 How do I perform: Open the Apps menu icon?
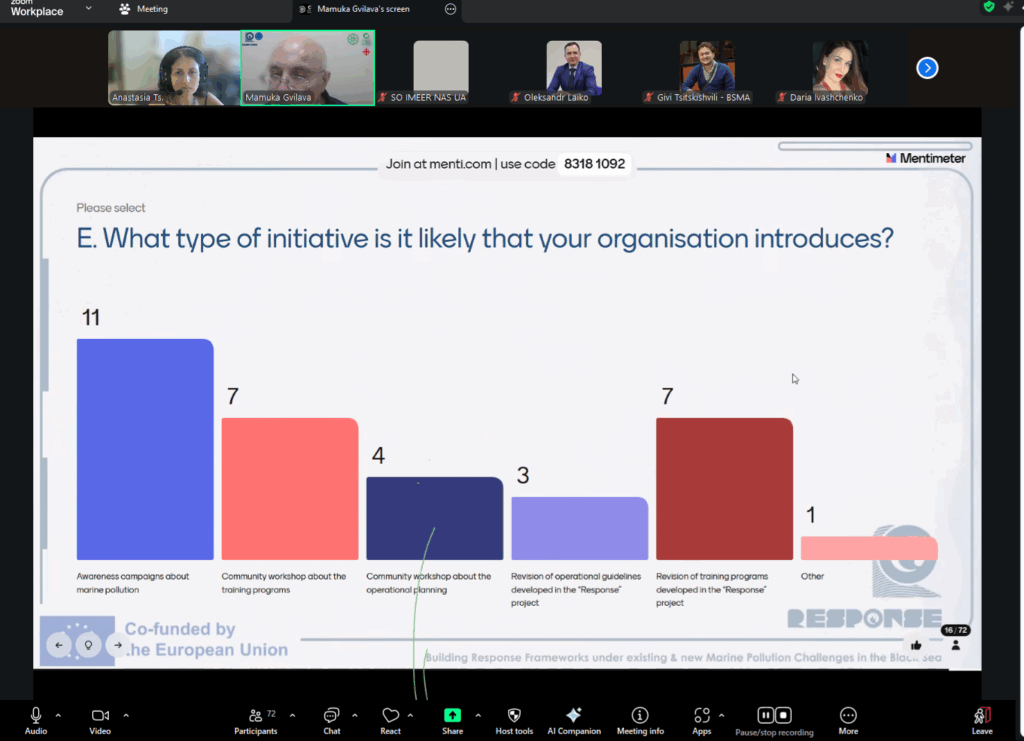(x=701, y=716)
